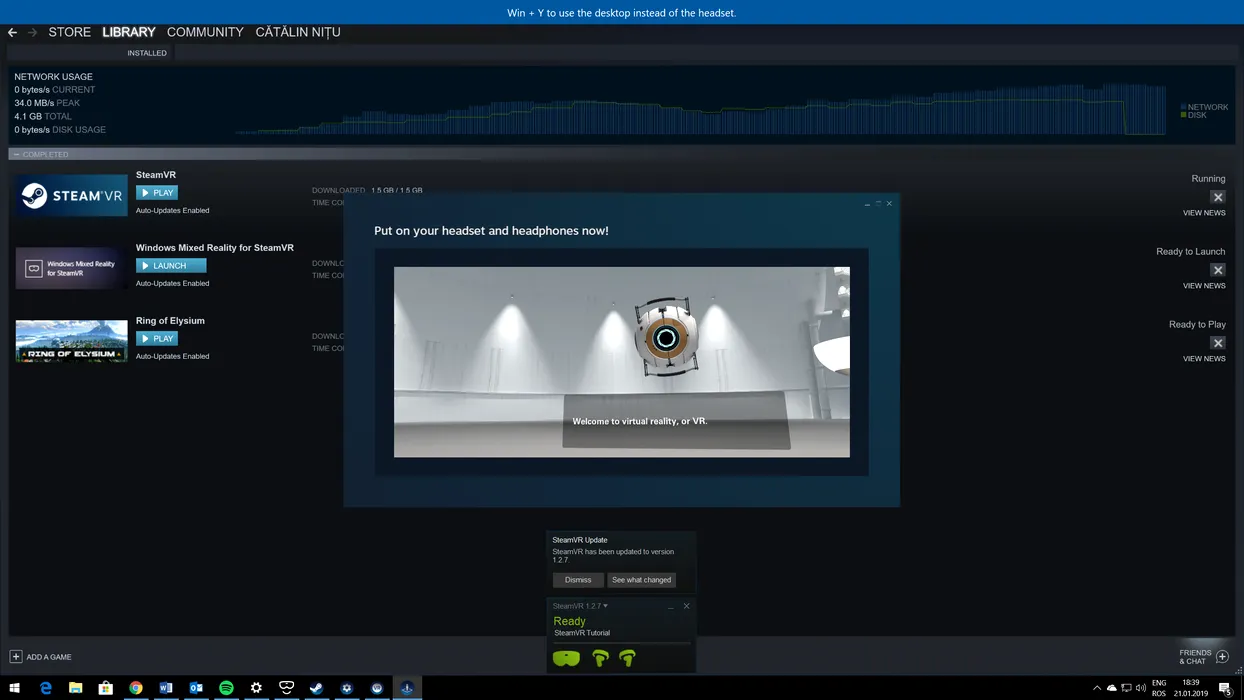The height and width of the screenshot is (700, 1244).
Task: Open OneDrive from the system tray
Action: (x=1112, y=688)
